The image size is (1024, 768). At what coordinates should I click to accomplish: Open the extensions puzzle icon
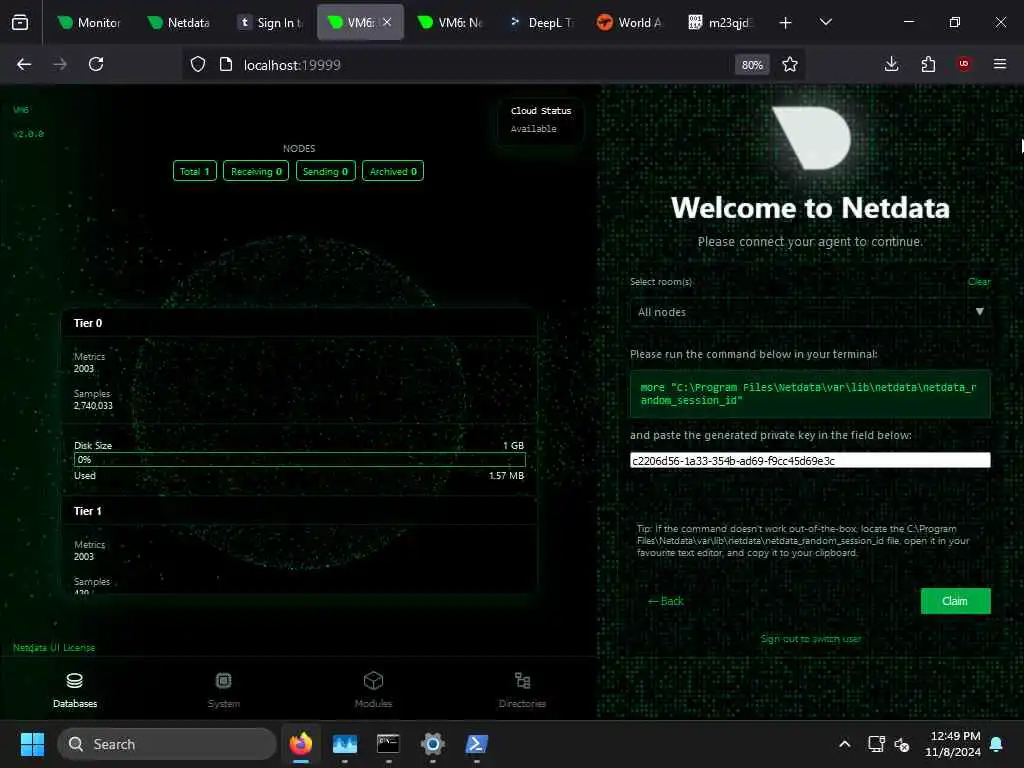click(x=928, y=64)
